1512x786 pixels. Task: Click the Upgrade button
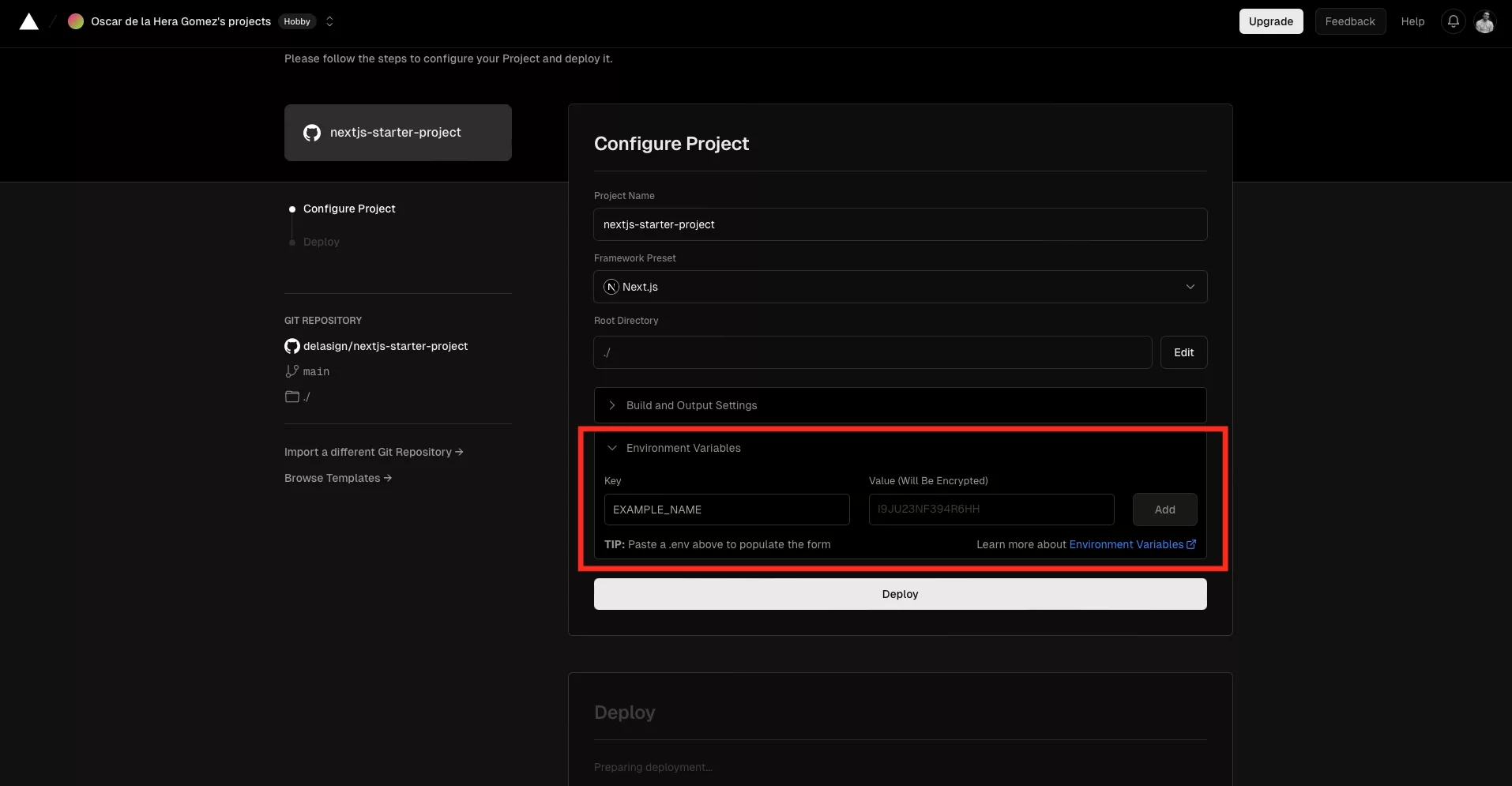click(x=1271, y=21)
